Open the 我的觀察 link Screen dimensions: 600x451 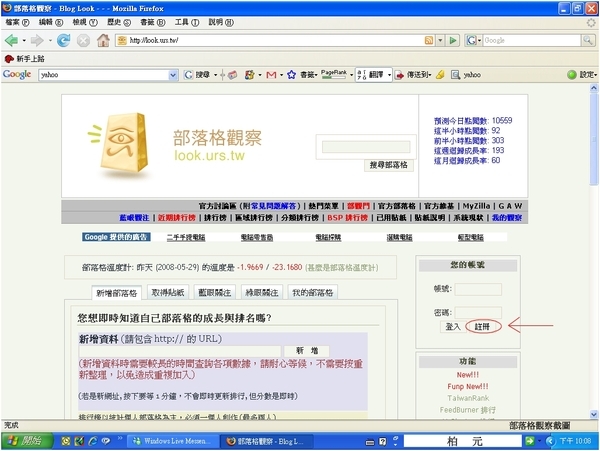pos(507,218)
